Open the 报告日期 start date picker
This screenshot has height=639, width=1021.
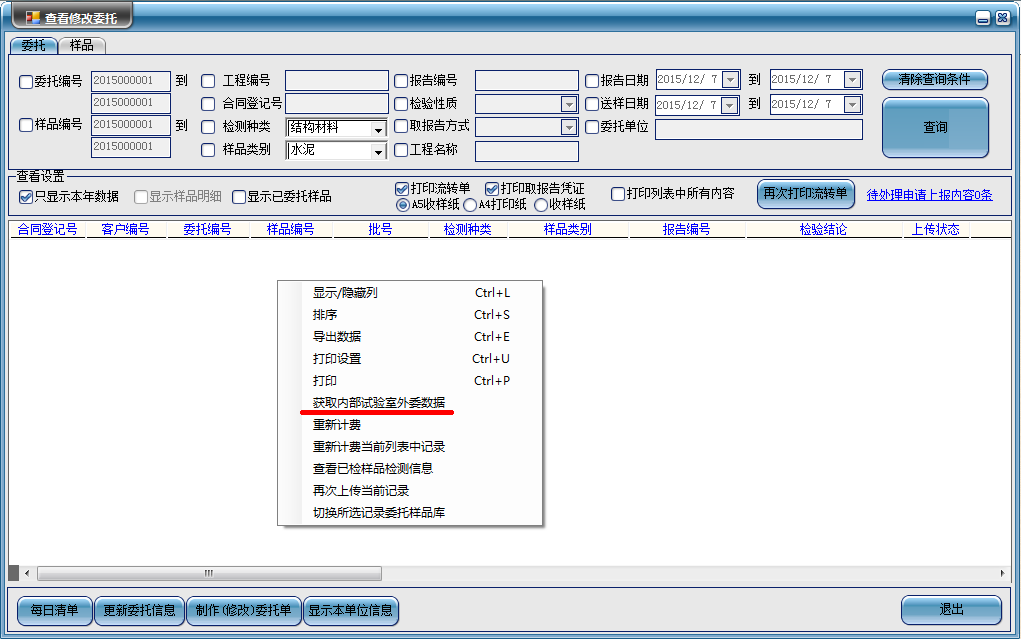coord(731,80)
